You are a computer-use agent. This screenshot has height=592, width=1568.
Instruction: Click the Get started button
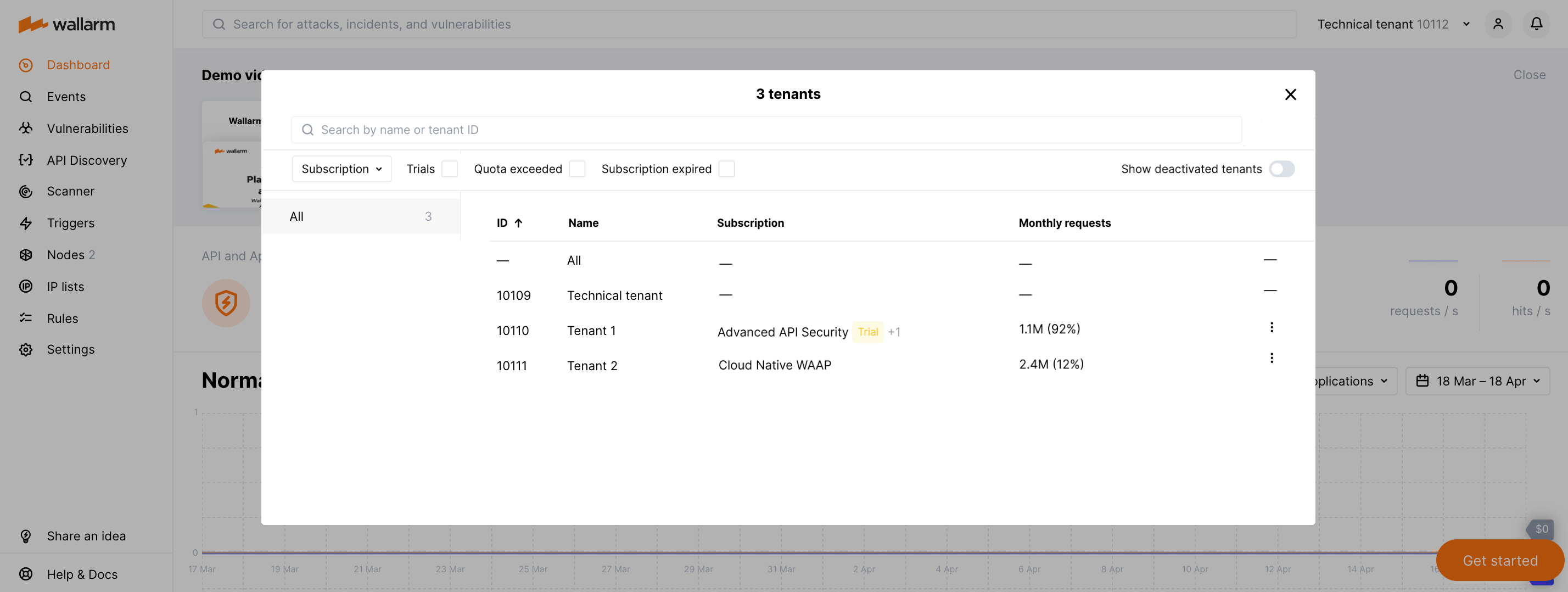pos(1499,560)
